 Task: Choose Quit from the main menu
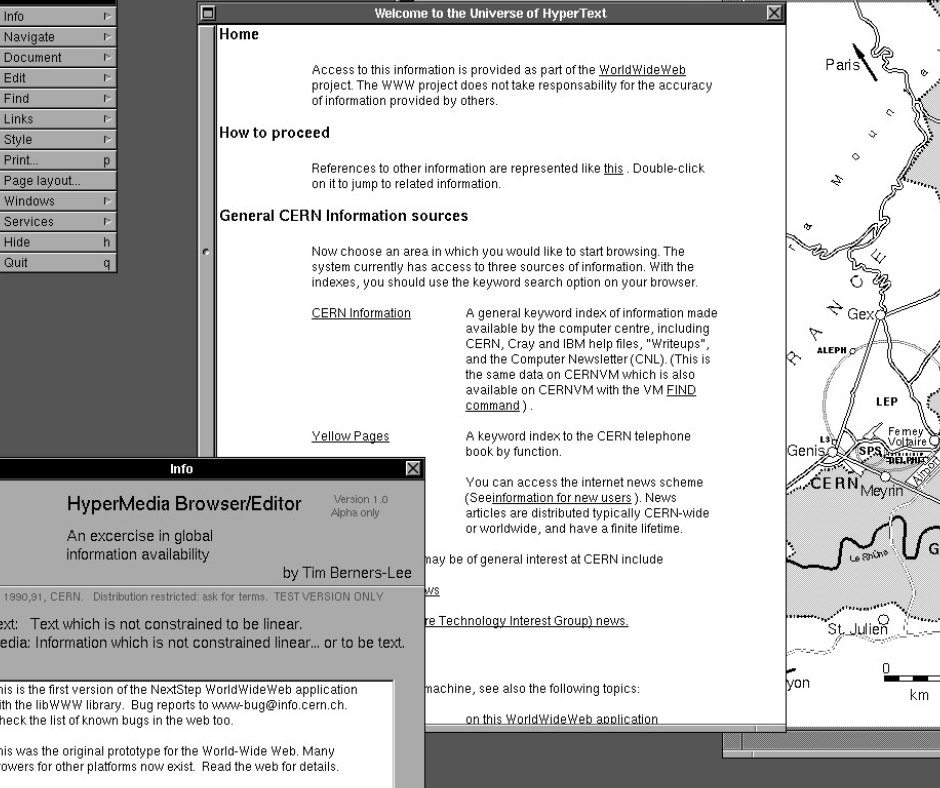(x=58, y=262)
